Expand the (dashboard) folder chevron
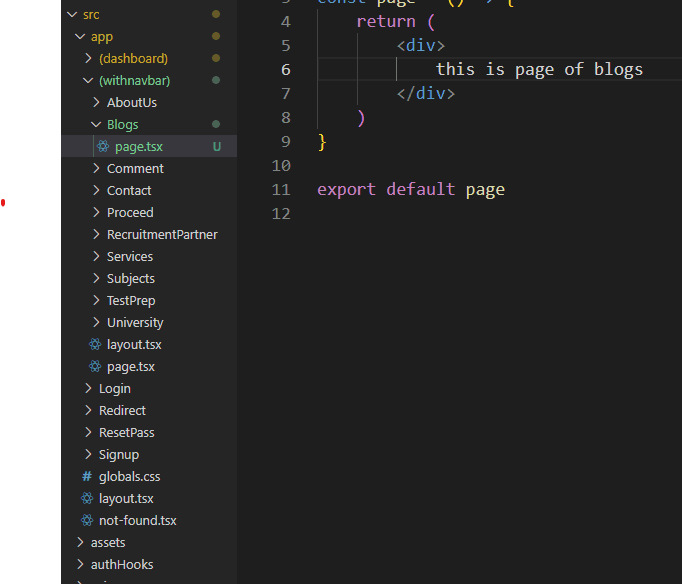Viewport: 682px width, 584px height. click(x=88, y=58)
